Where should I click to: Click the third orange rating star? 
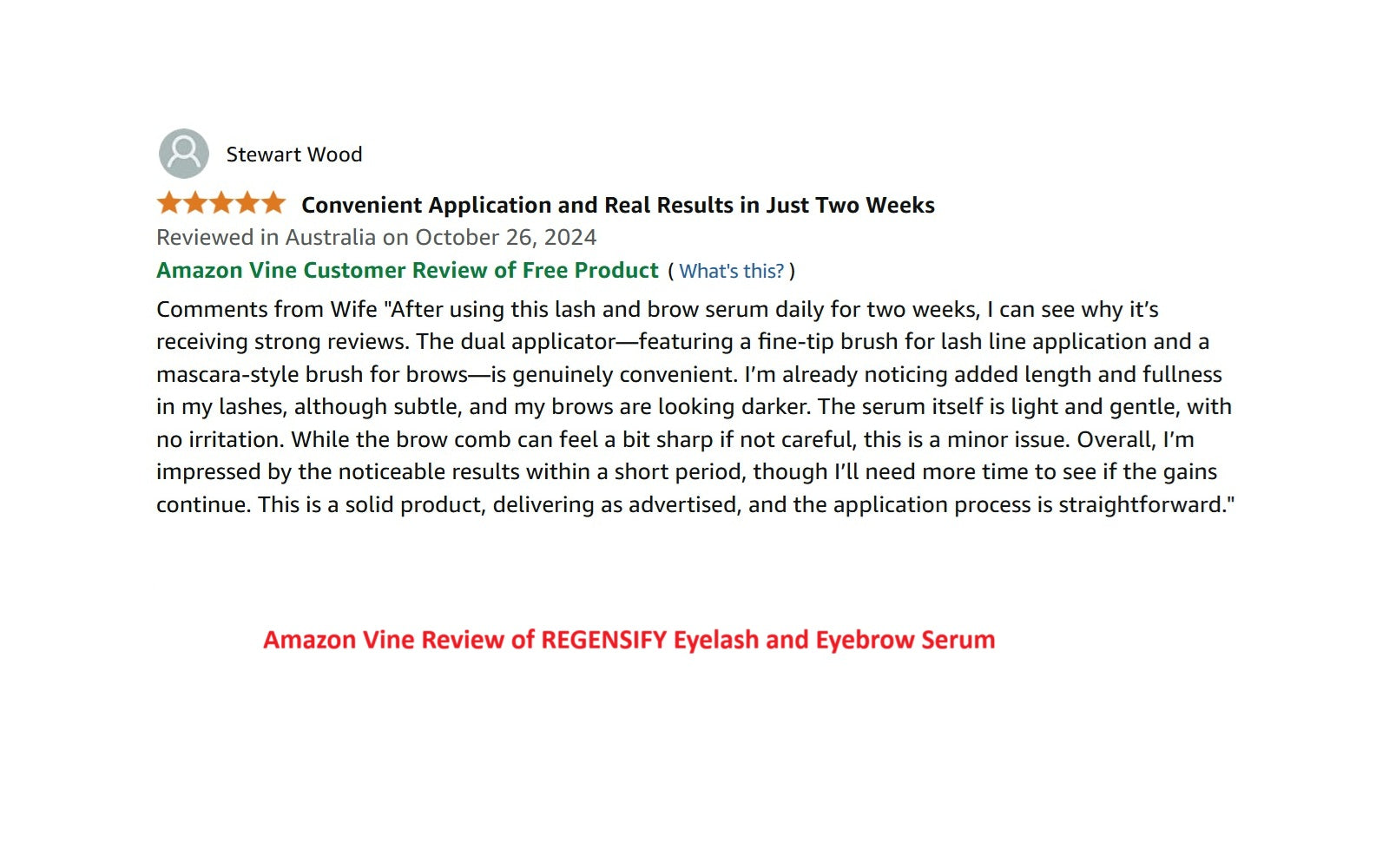[221, 203]
